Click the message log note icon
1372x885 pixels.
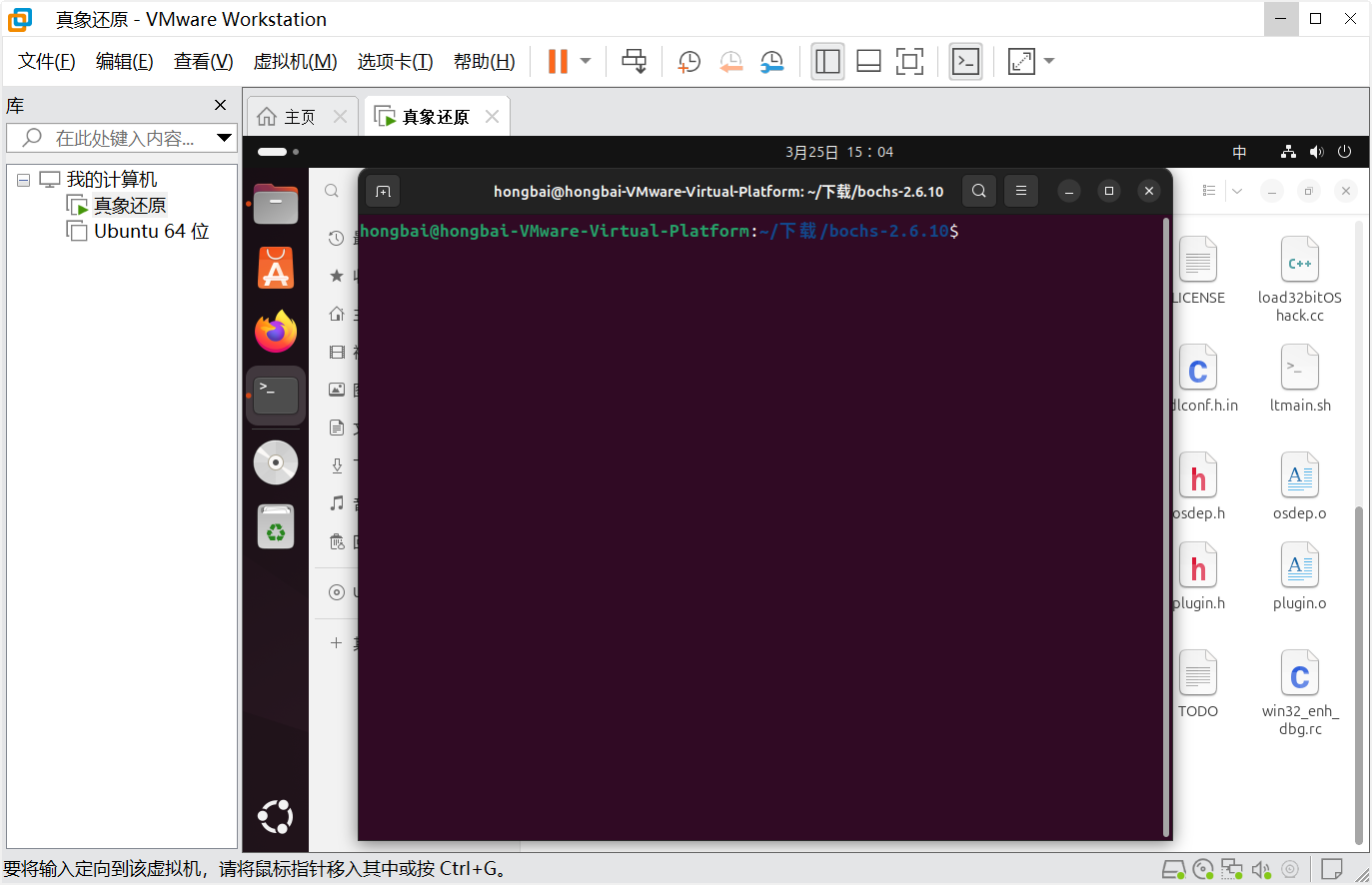coord(1331,869)
